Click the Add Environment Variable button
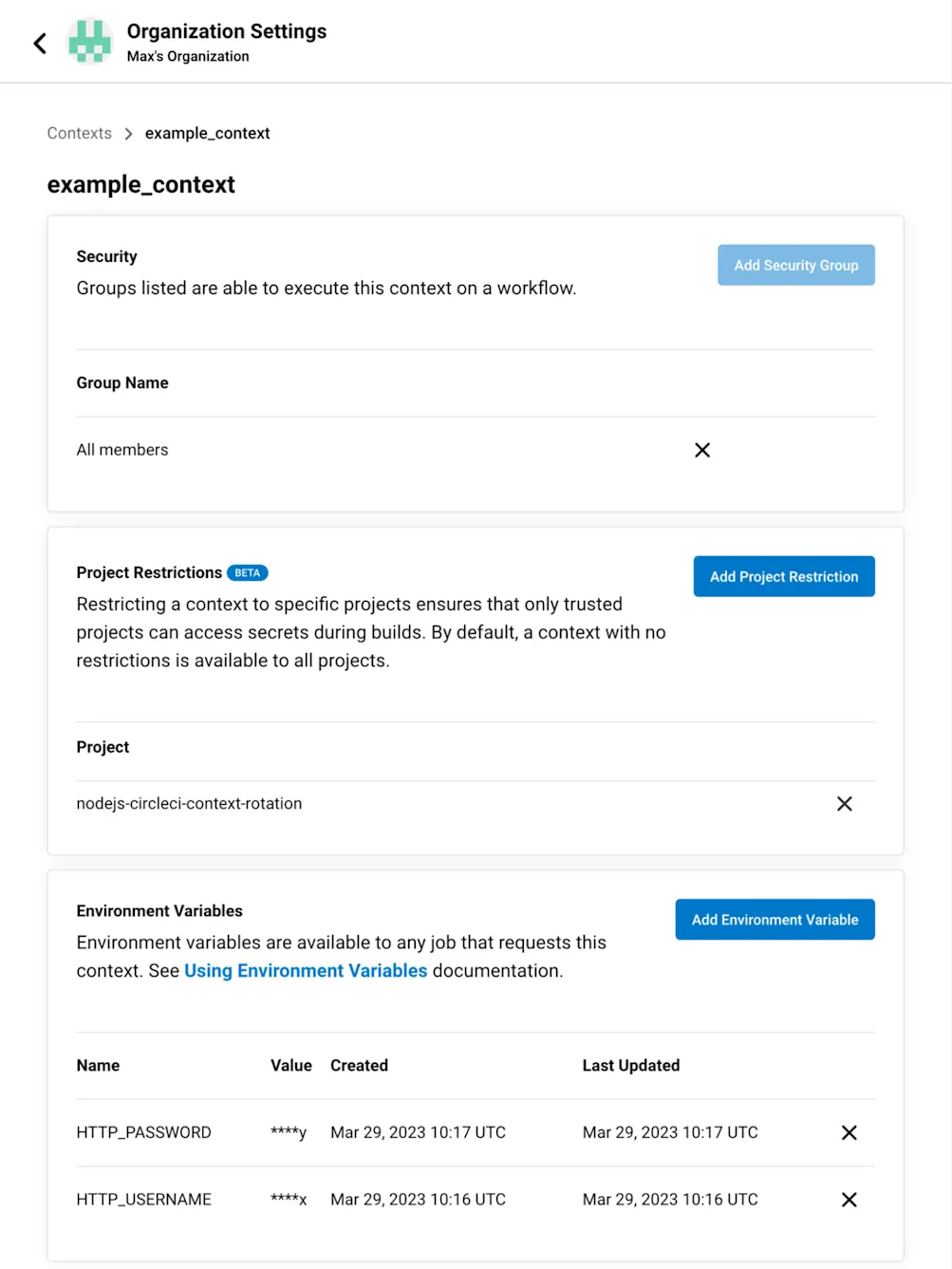952x1269 pixels. [x=775, y=919]
